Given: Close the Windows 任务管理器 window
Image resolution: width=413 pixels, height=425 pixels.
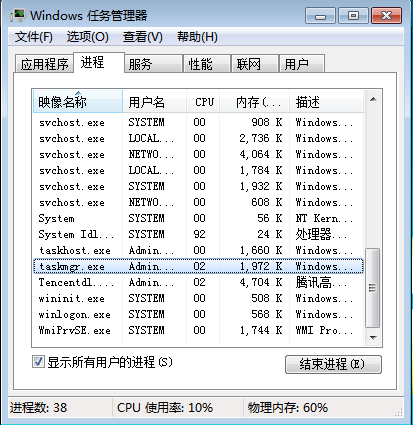Looking at the screenshot, I should [x=386, y=16].
